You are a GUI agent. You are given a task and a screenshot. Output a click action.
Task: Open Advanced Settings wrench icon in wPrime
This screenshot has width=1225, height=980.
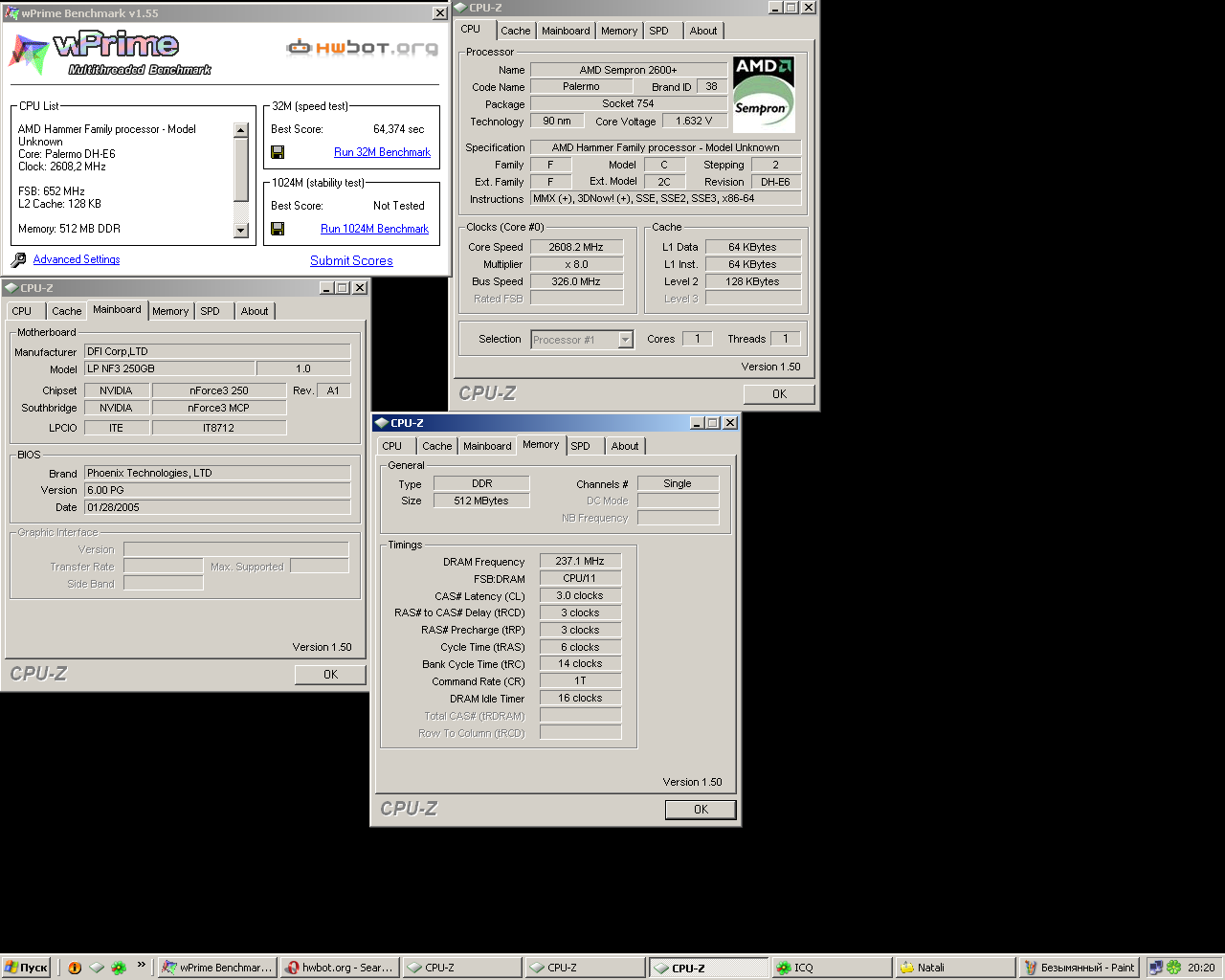tap(18, 259)
